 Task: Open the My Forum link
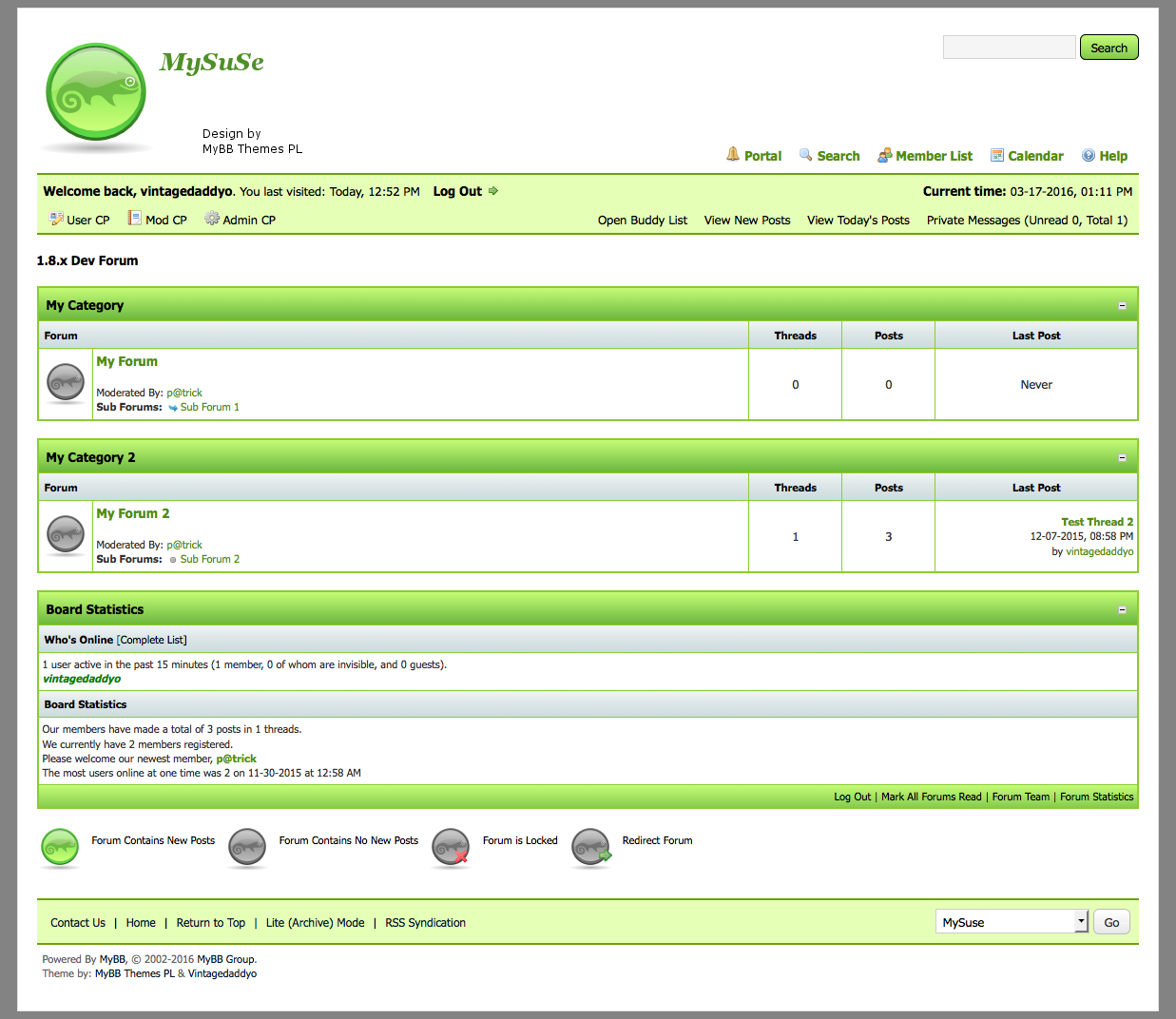tap(126, 361)
